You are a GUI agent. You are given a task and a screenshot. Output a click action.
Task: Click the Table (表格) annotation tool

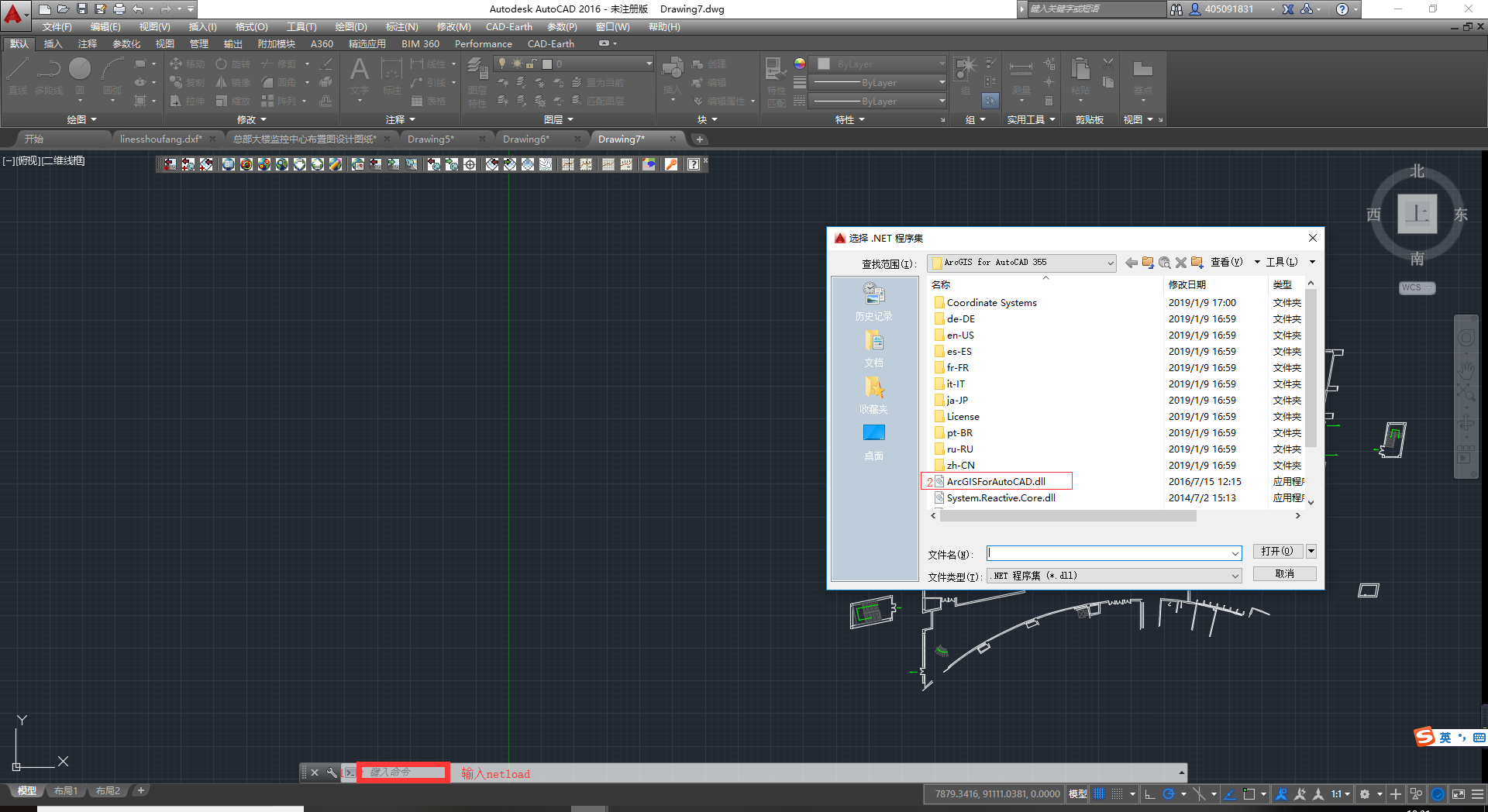coord(428,101)
